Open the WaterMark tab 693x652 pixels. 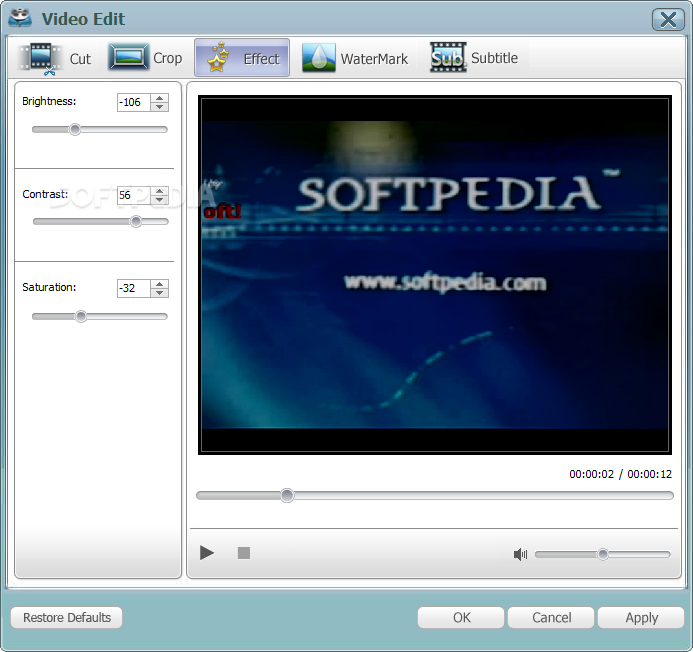point(355,58)
